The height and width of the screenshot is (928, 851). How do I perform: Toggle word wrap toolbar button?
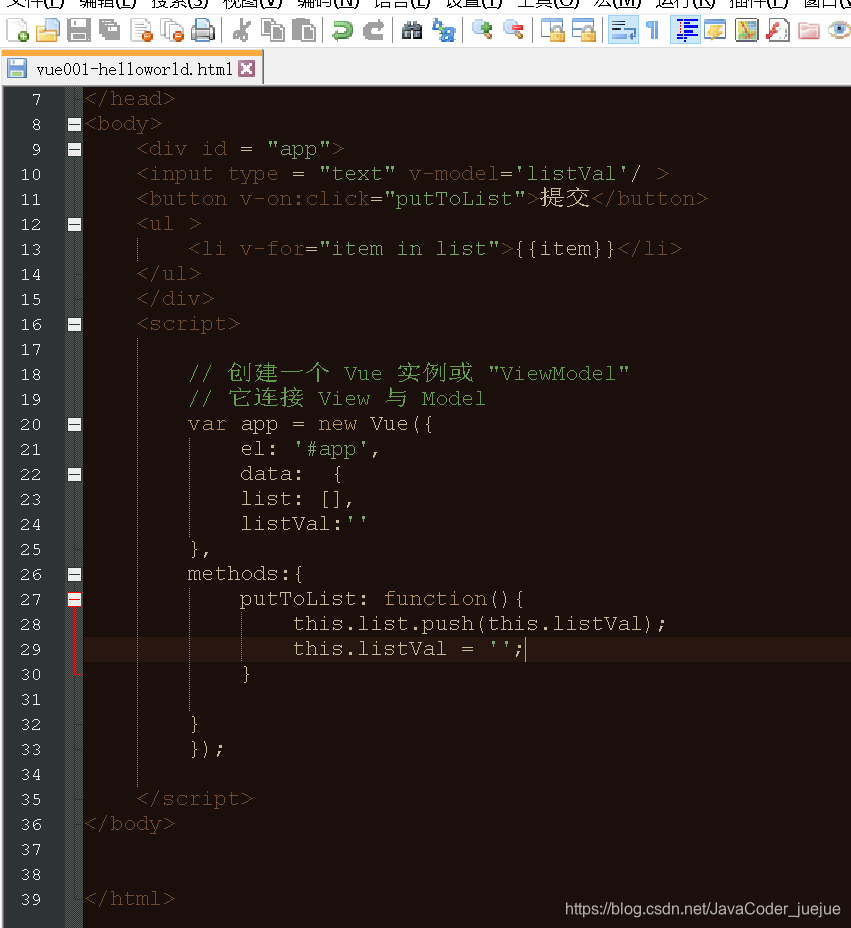[623, 30]
